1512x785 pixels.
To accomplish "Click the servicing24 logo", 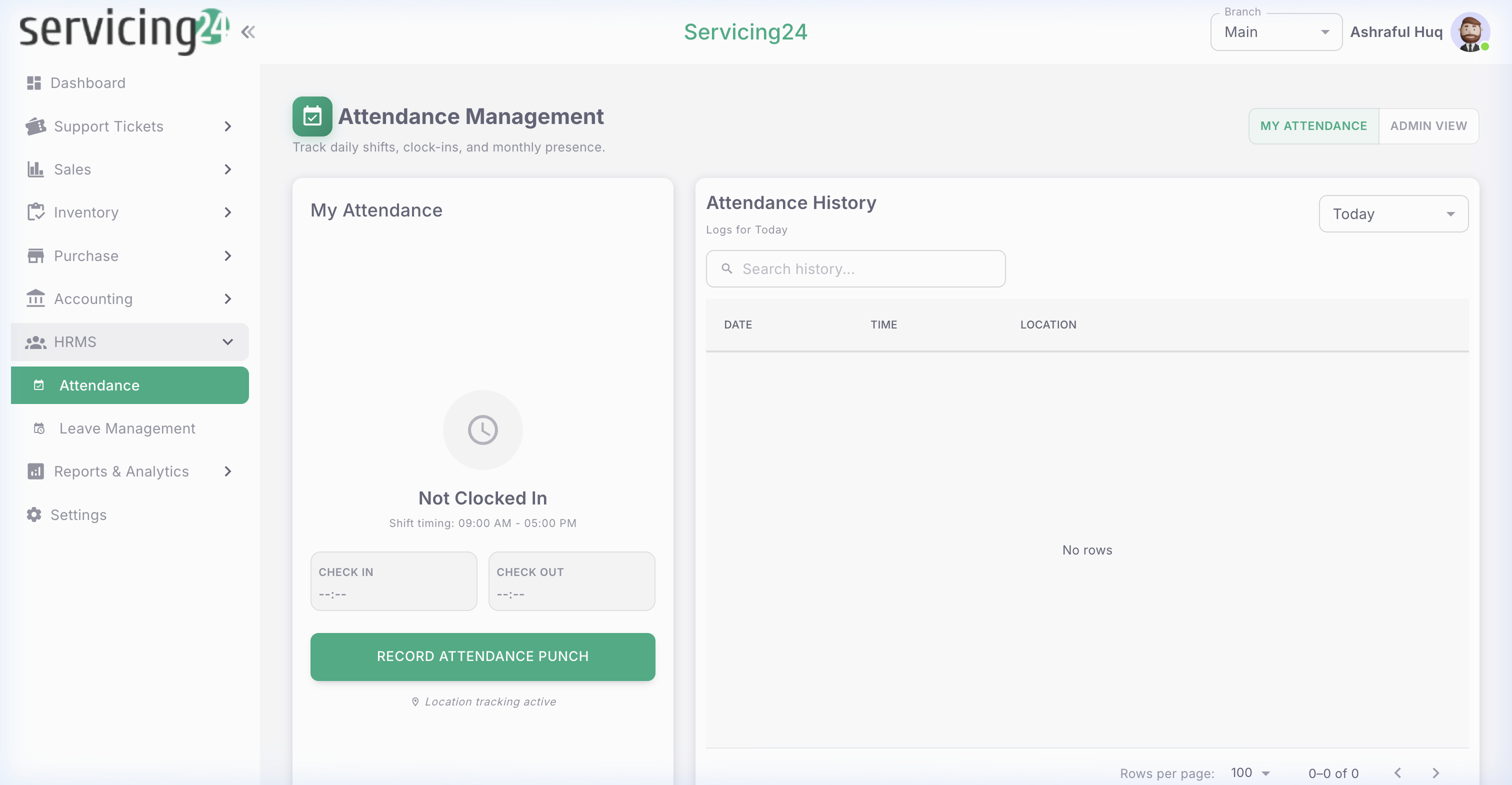I will pos(124,30).
